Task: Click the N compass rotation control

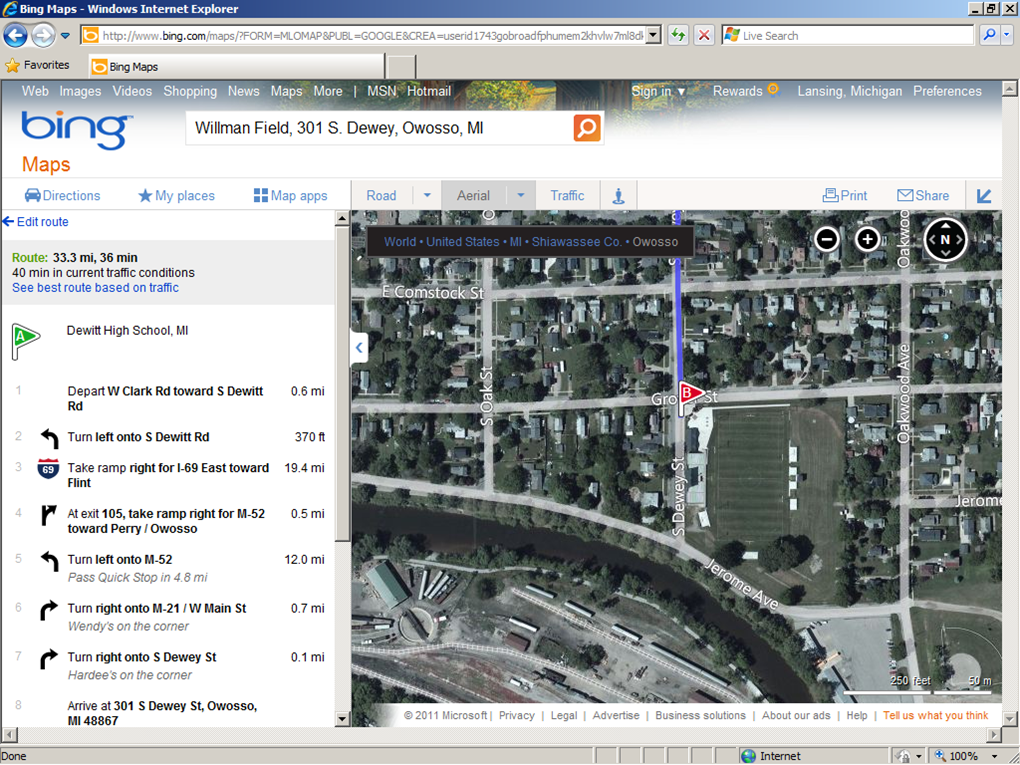Action: point(945,239)
